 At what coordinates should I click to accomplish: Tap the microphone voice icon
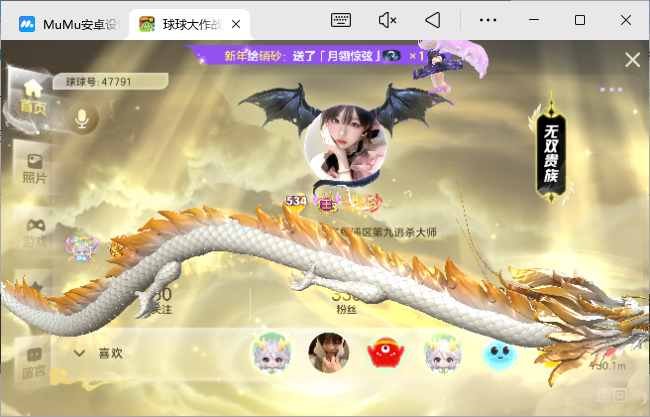(84, 120)
